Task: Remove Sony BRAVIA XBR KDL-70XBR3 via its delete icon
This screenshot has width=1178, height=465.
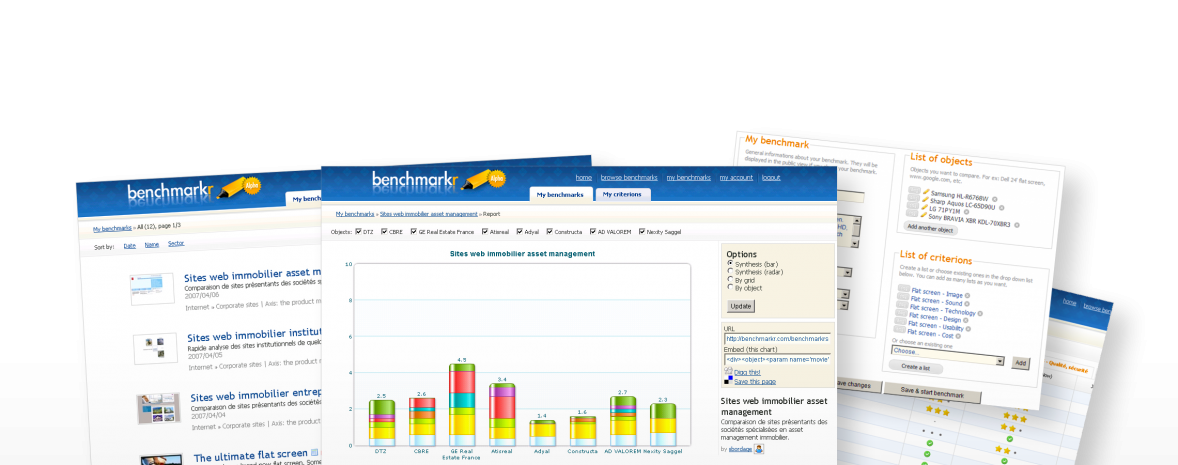Action: pyautogui.click(x=1016, y=224)
